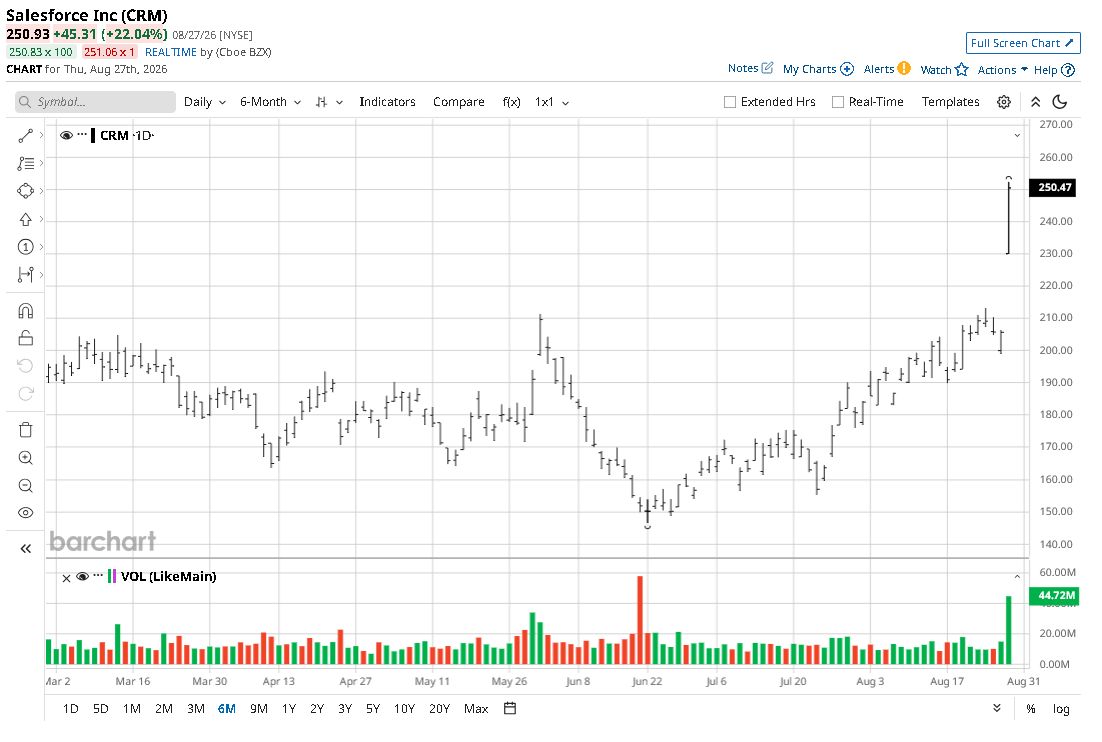Switch to percent scale
1102x742 pixels.
1030,708
